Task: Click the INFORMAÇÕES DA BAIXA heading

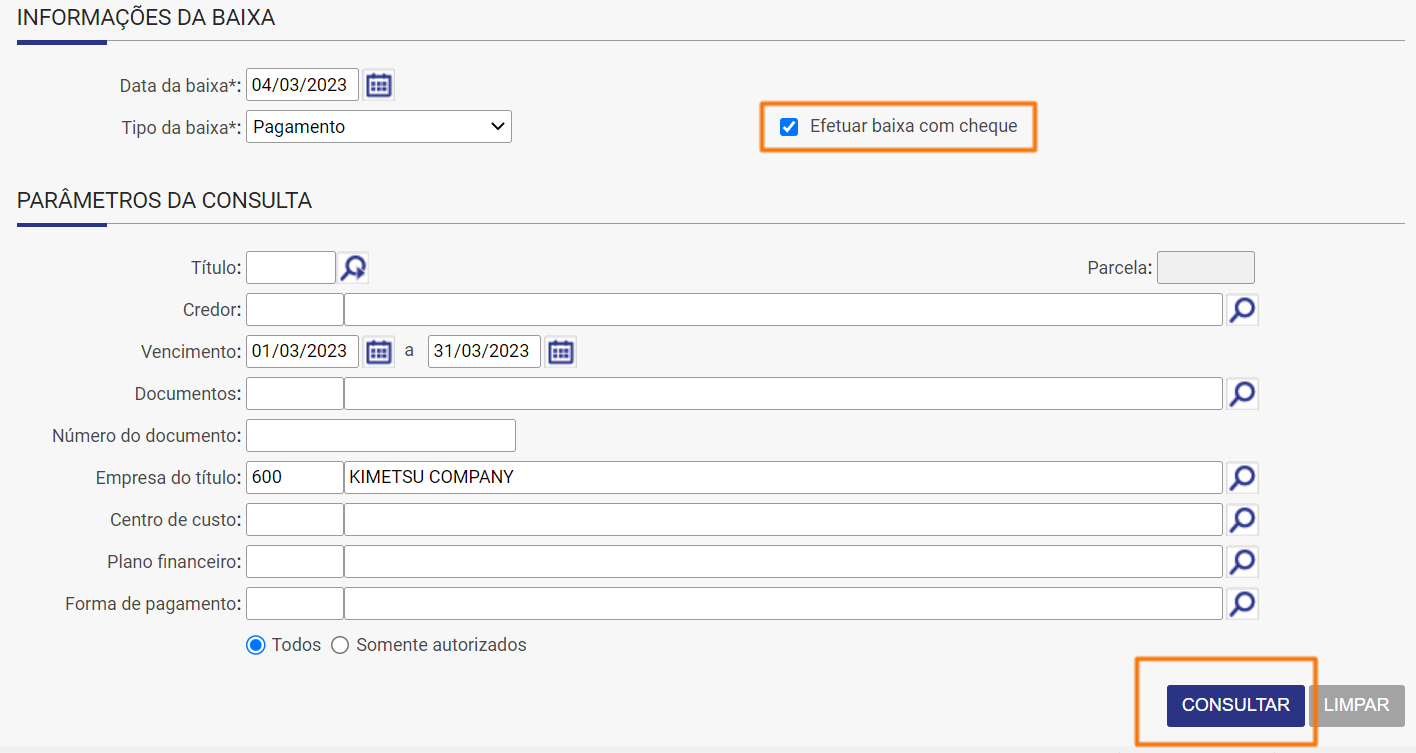Action: 146,18
